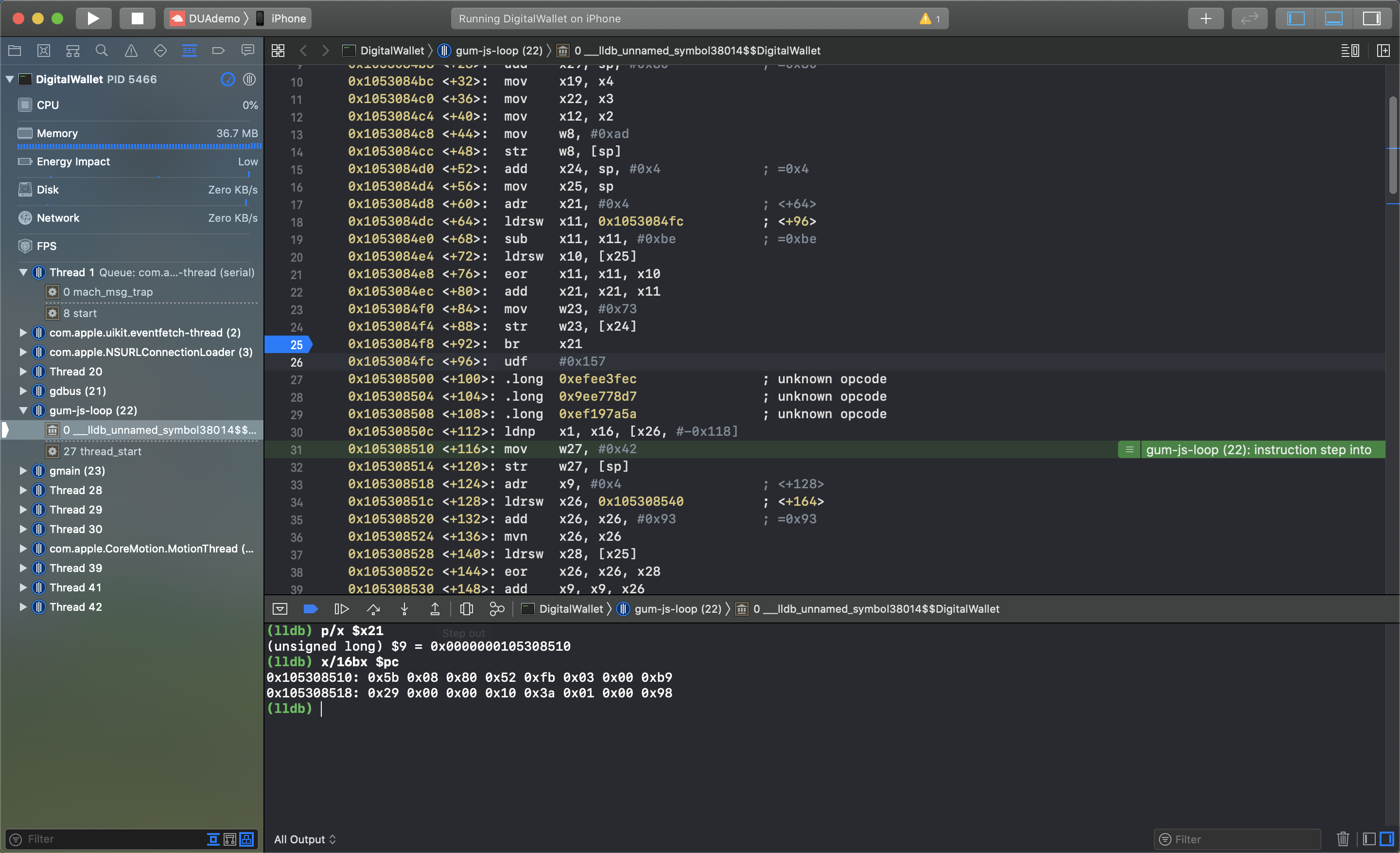Image resolution: width=1400 pixels, height=853 pixels.
Task: Adjust editor options lines icon
Action: [1350, 51]
